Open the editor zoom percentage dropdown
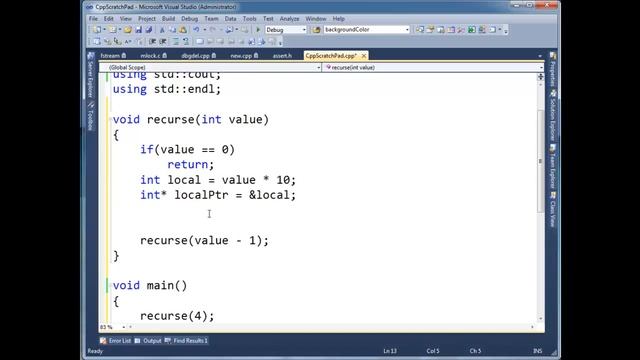The image size is (640, 360). click(124, 327)
